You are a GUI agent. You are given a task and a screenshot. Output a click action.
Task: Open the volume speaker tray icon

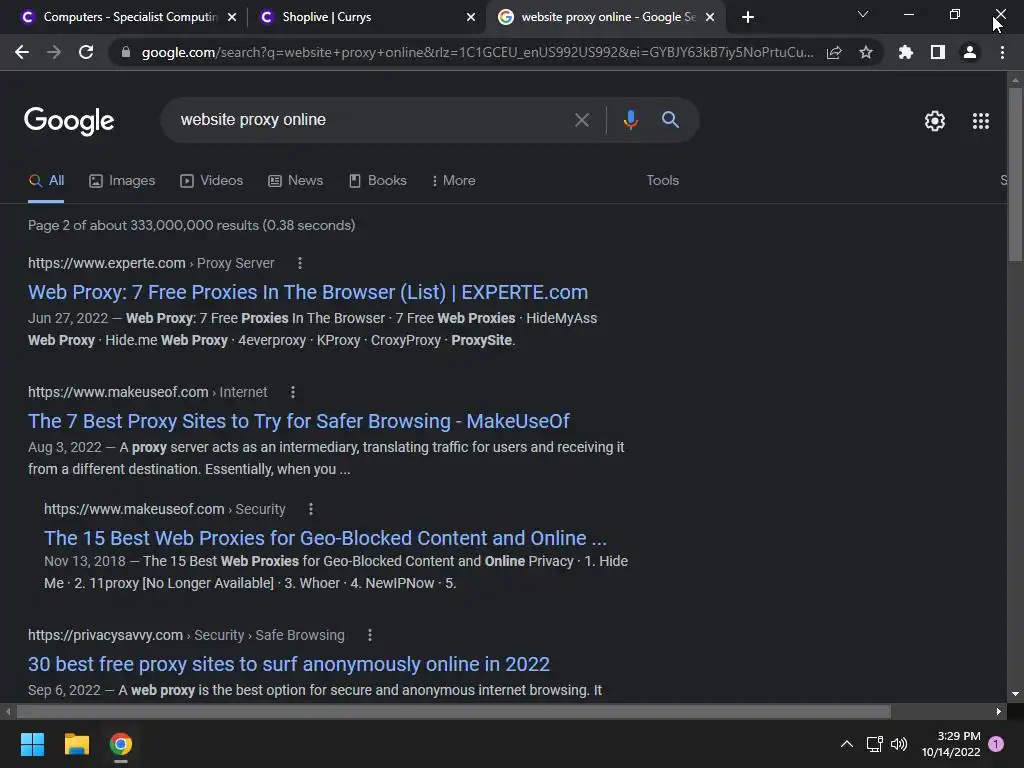coord(899,744)
